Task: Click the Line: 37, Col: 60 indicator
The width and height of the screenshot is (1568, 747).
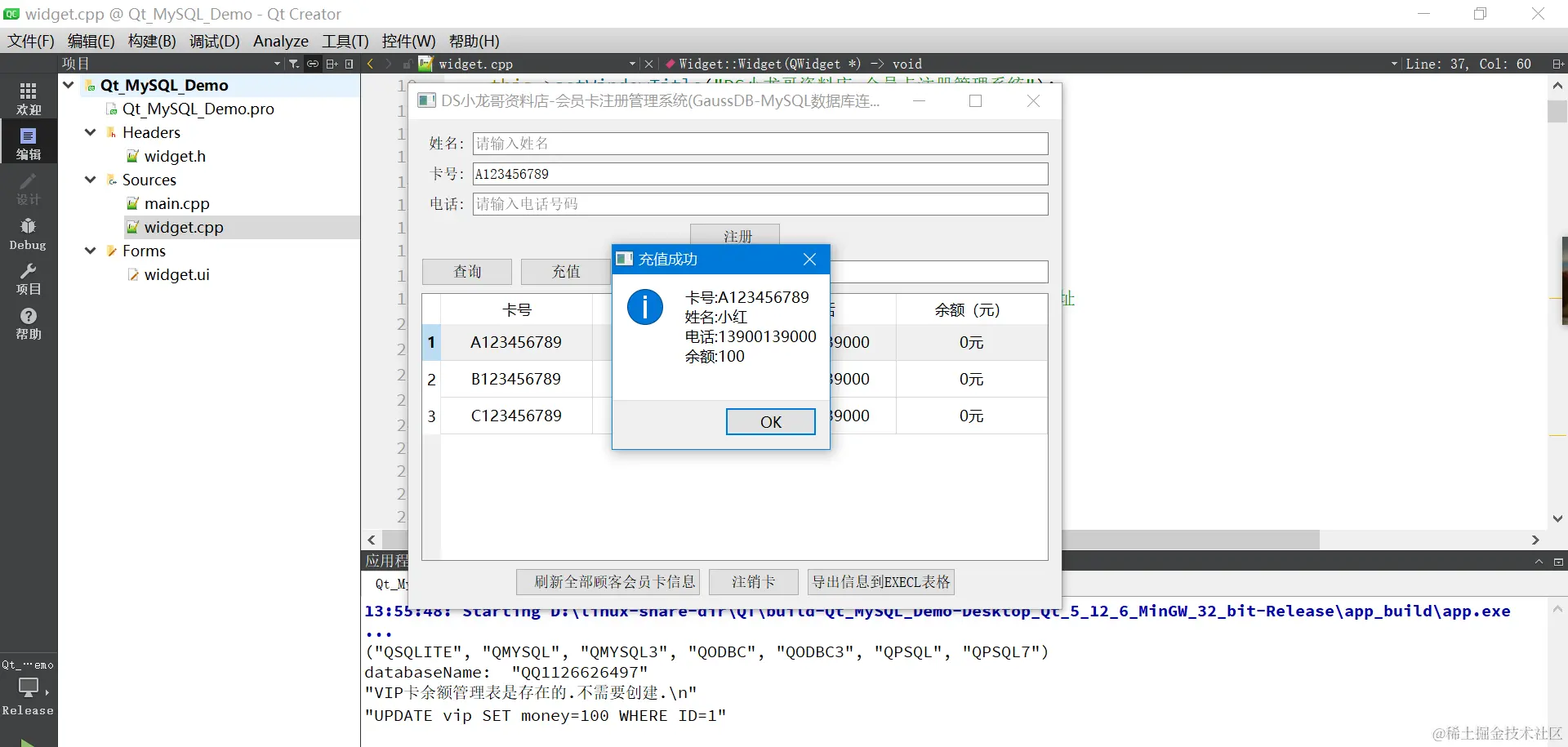Action: (1468, 64)
